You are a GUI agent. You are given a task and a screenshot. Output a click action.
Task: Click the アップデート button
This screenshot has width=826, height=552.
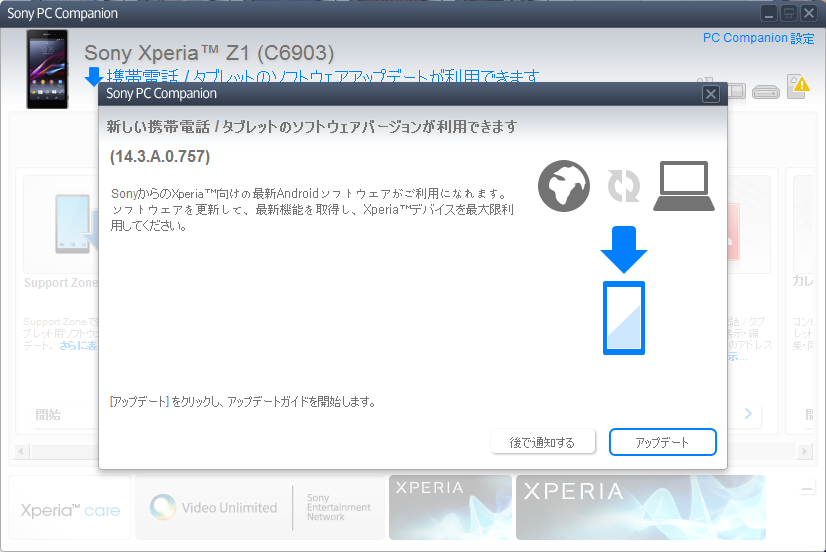click(662, 442)
